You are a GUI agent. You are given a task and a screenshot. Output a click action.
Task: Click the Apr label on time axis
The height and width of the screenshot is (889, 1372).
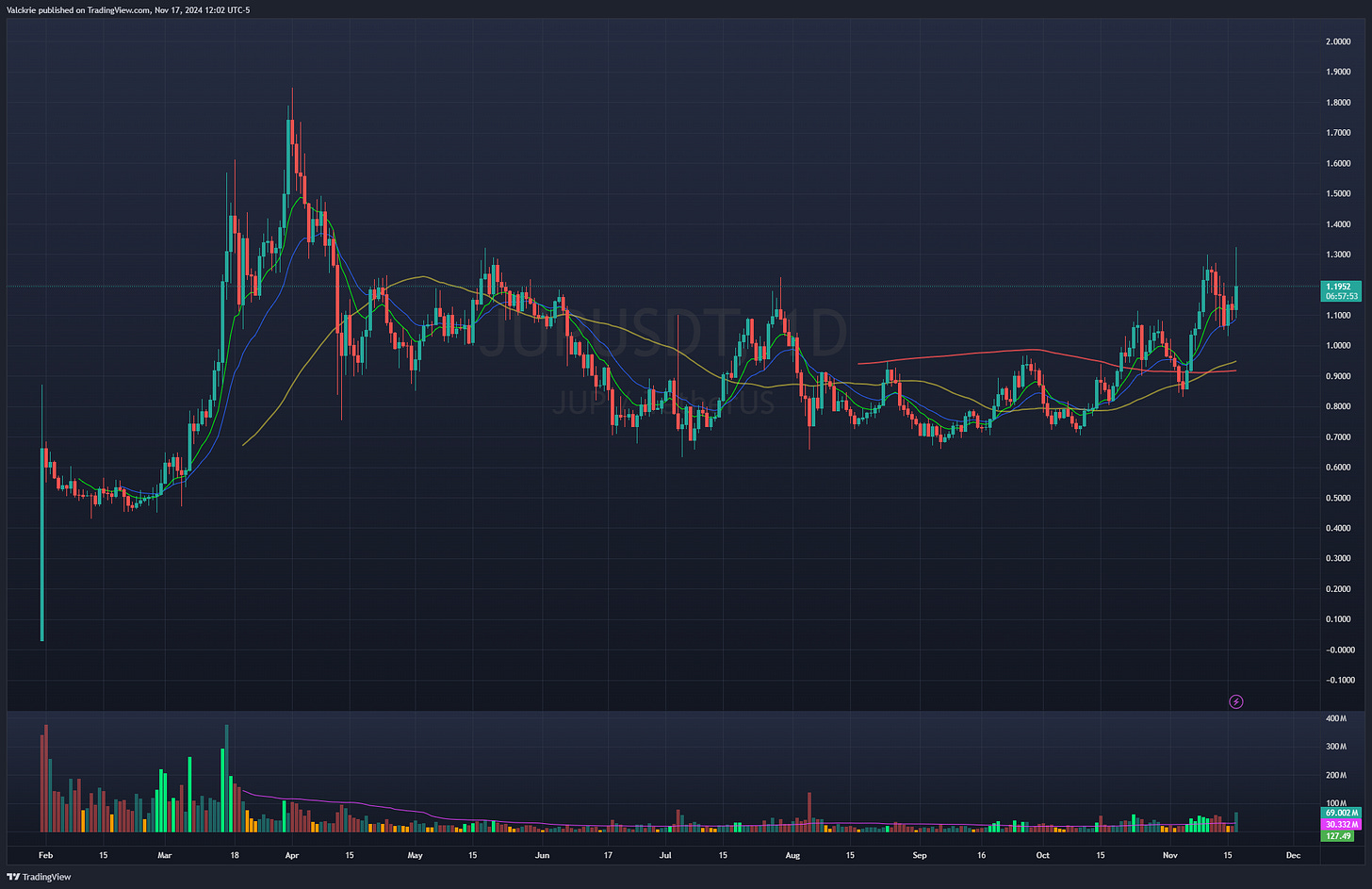coord(291,856)
